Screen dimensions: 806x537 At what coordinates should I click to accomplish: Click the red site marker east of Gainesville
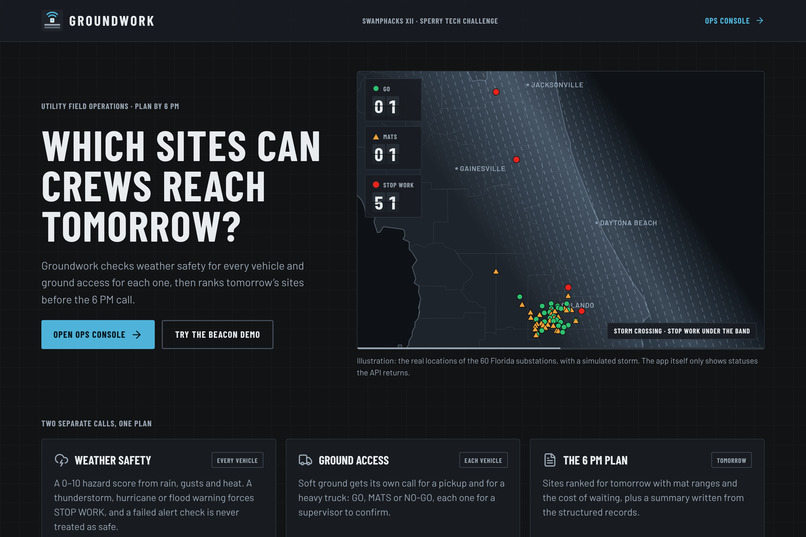tap(516, 160)
